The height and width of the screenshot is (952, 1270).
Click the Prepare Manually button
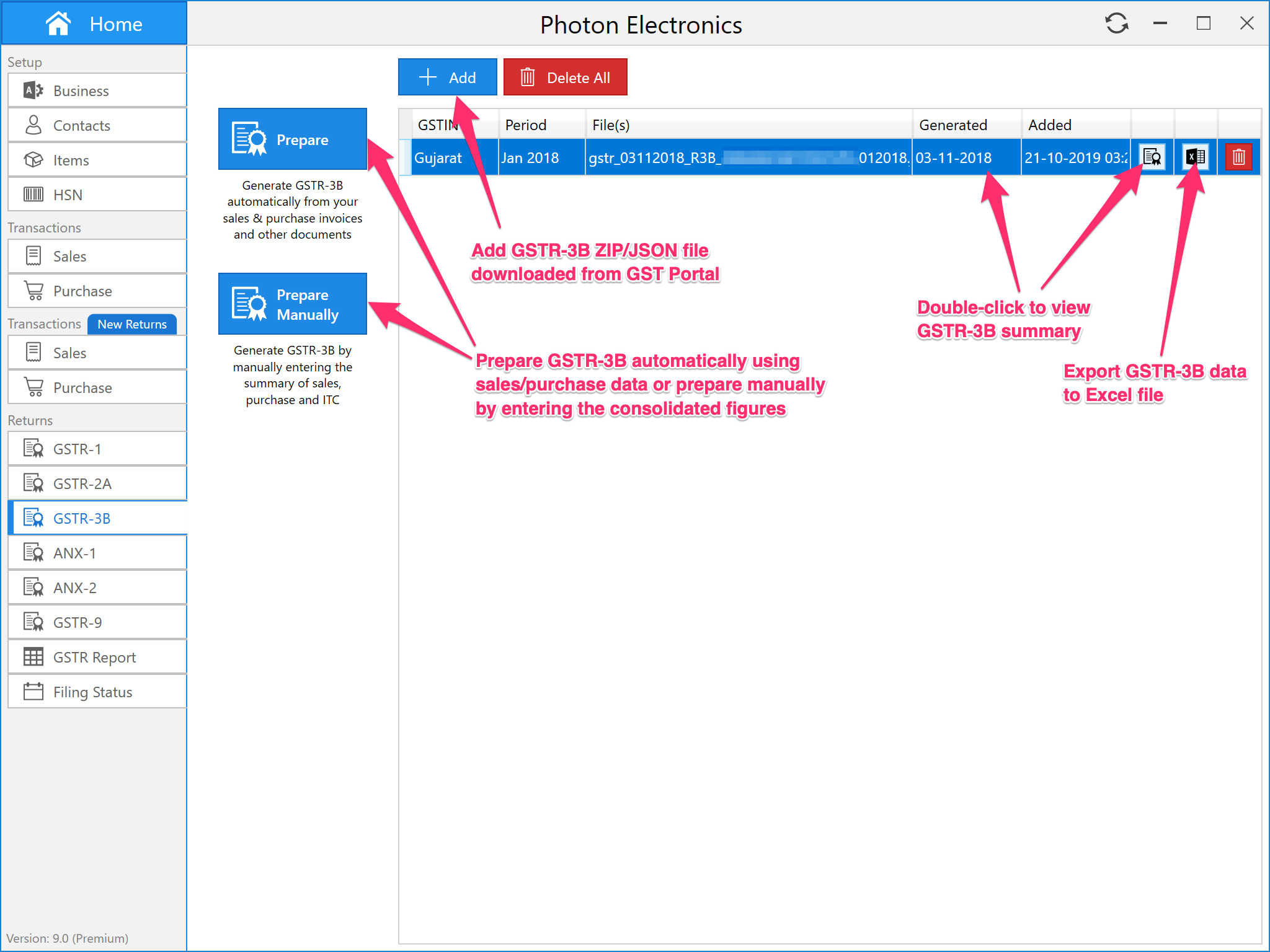pos(293,304)
